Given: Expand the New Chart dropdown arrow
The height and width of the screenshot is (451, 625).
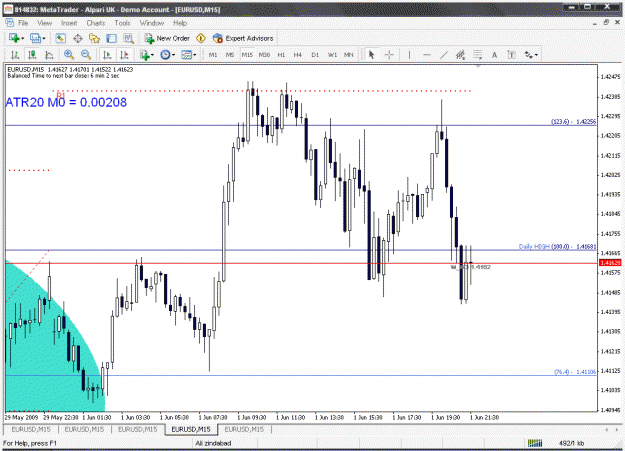Looking at the screenshot, I should point(23,39).
